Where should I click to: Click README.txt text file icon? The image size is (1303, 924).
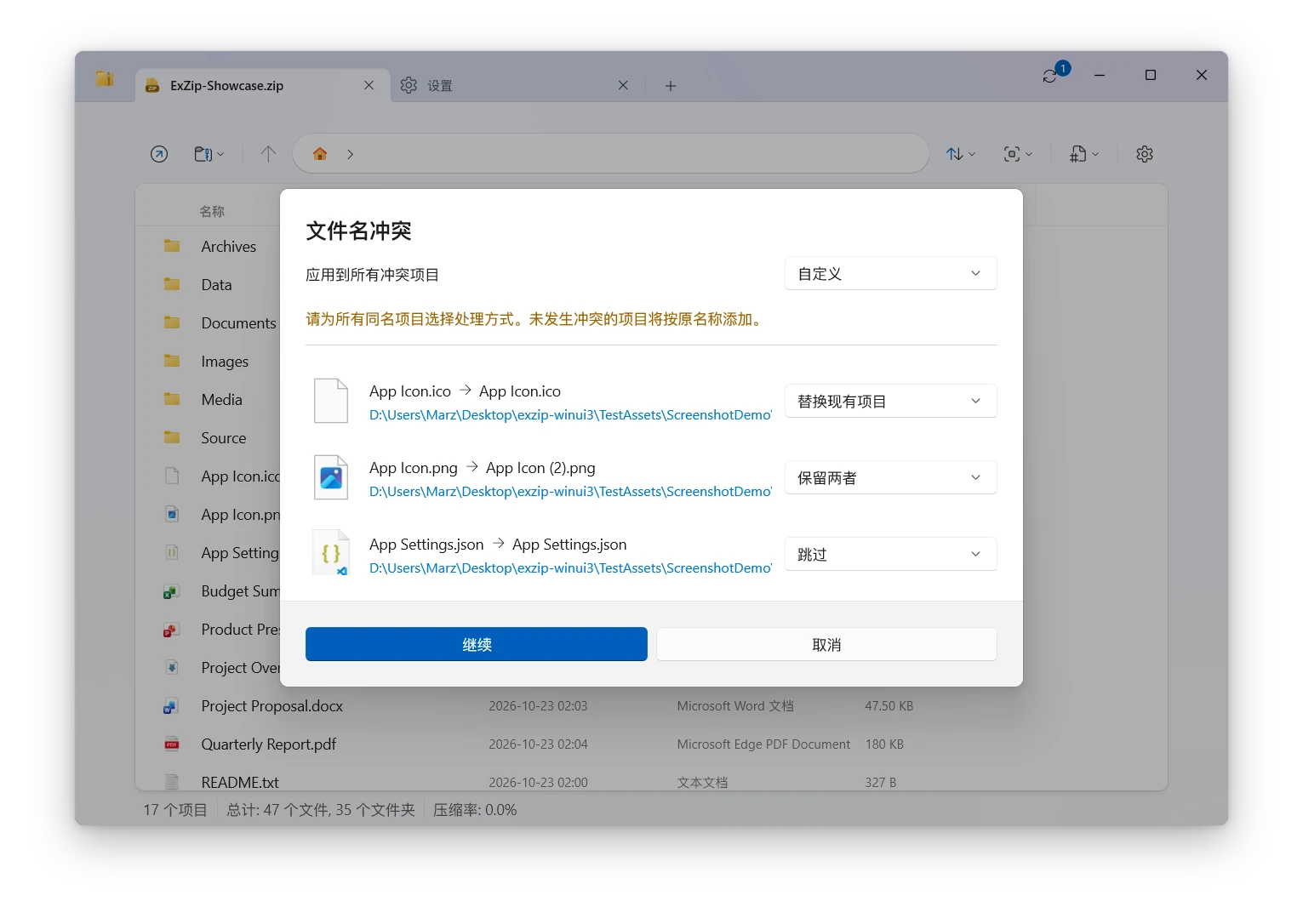click(171, 782)
